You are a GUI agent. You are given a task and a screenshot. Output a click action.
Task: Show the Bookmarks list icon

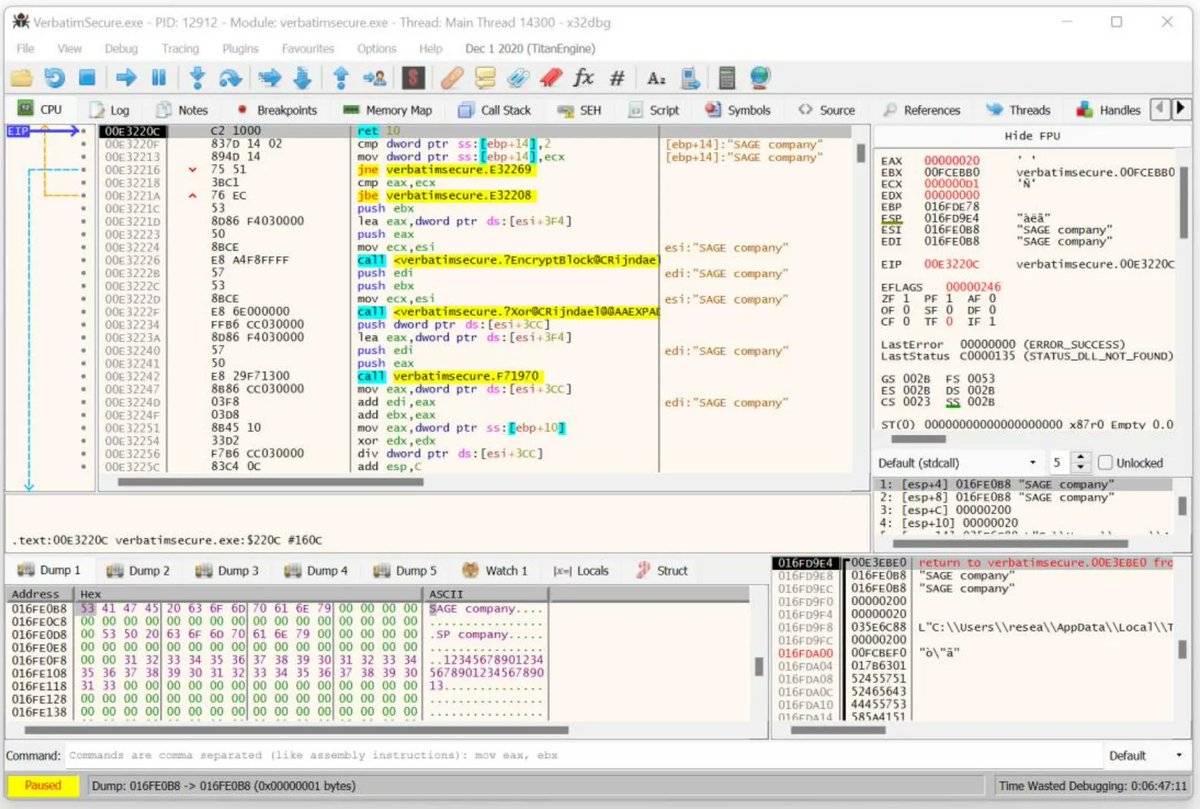(550, 77)
